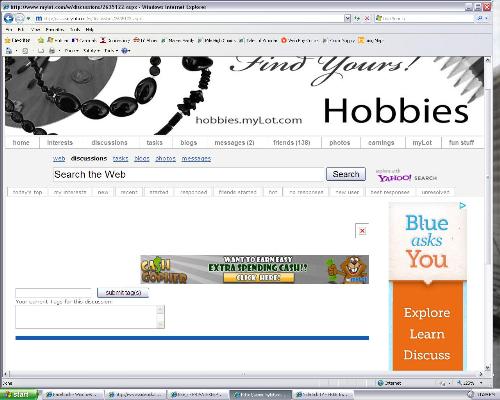The image size is (500, 400).
Task: Select the blogs search scope link
Action: tap(142, 159)
